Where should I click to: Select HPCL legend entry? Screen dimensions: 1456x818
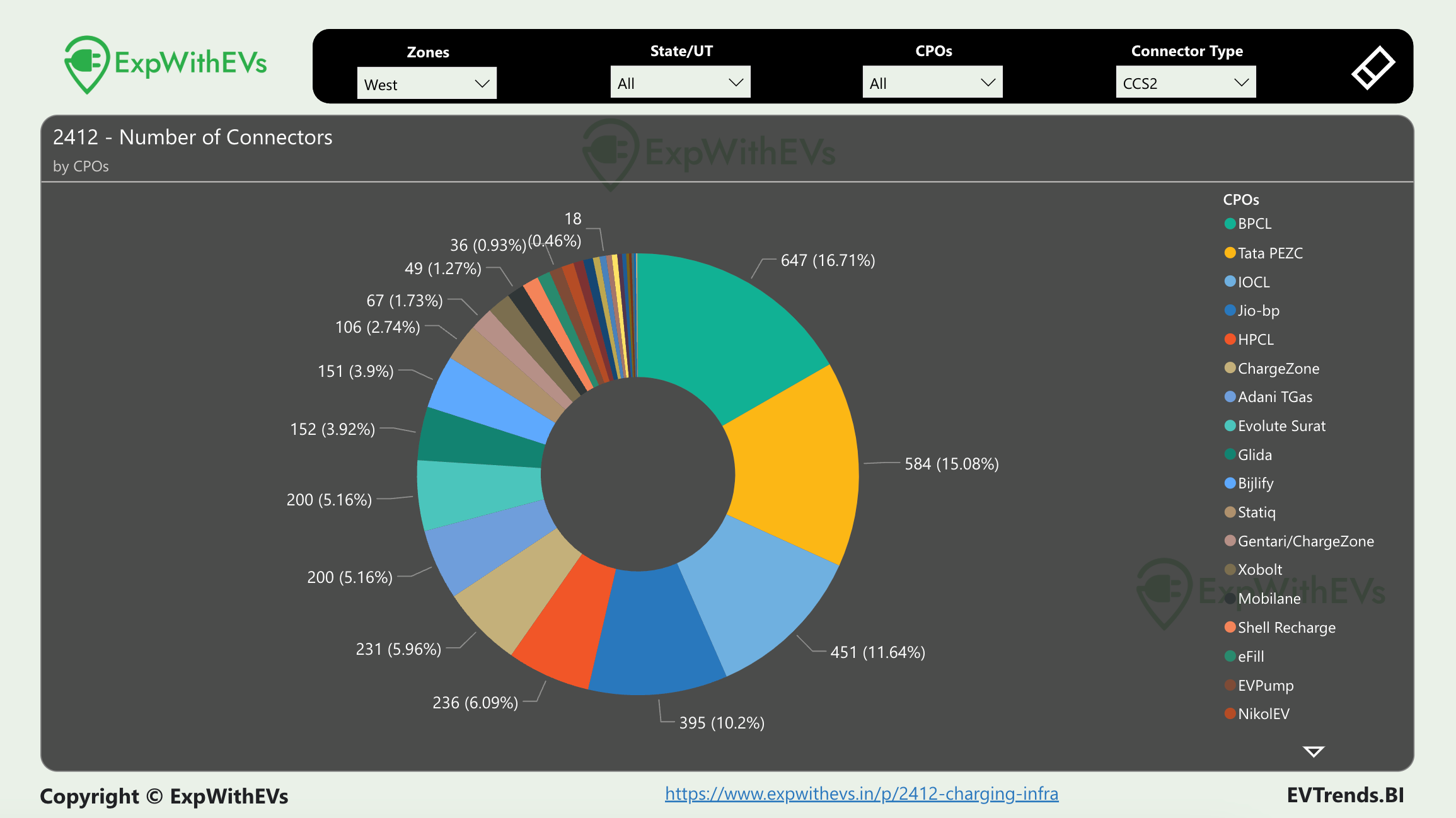(x=1249, y=339)
